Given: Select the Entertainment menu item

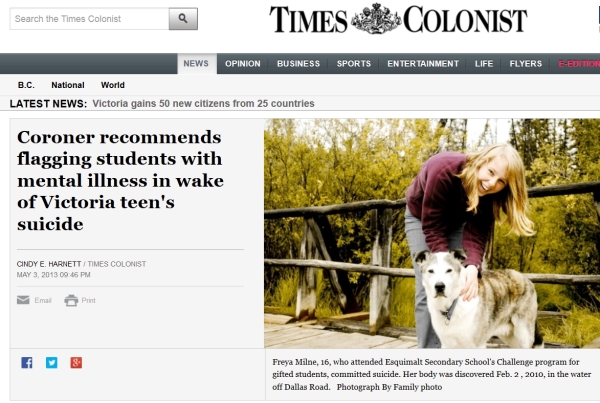Looking at the screenshot, I should pos(423,64).
